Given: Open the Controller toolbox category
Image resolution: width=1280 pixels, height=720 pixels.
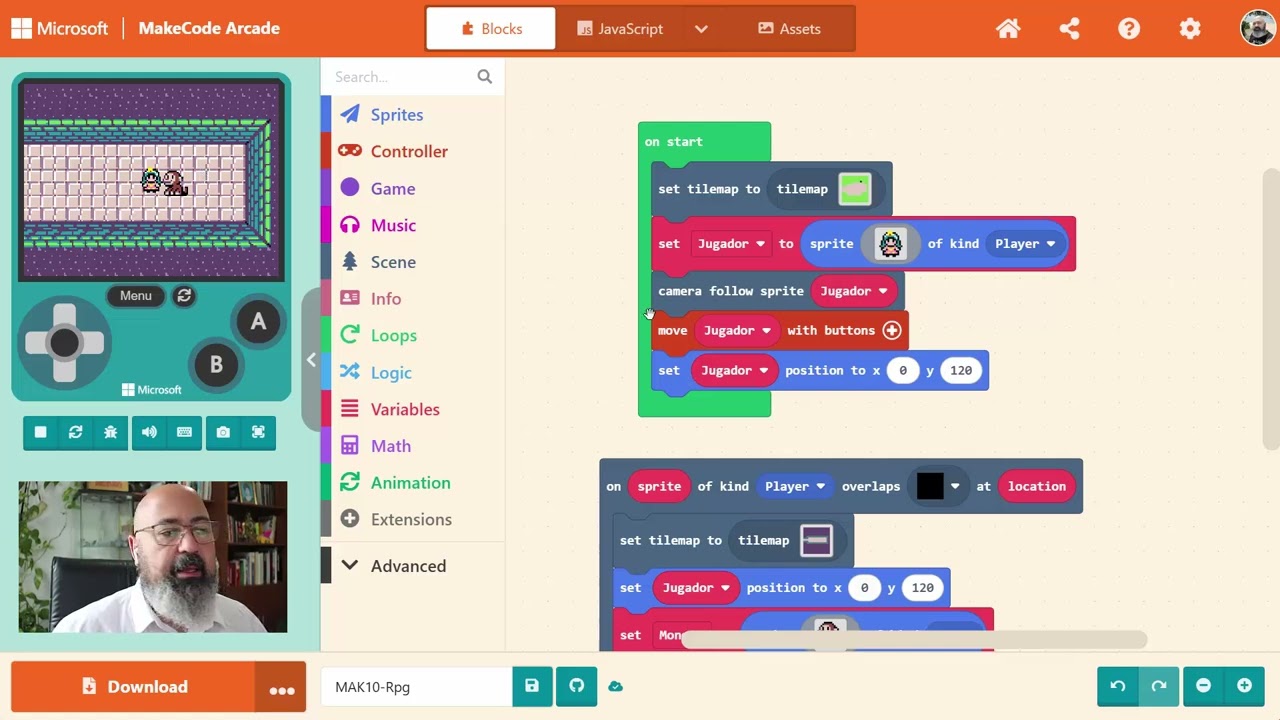Looking at the screenshot, I should (x=412, y=152).
